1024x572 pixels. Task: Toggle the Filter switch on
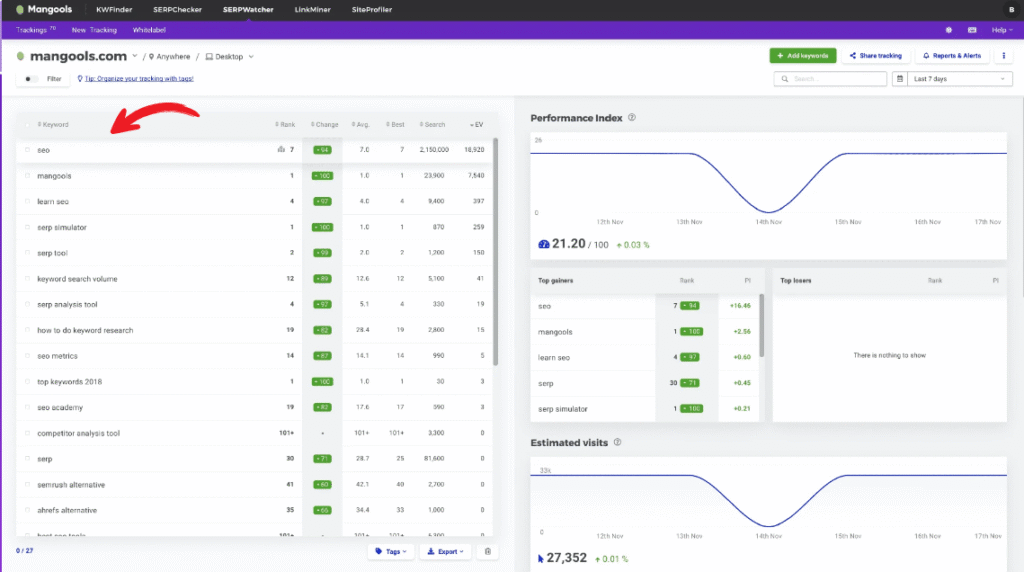pyautogui.click(x=33, y=79)
